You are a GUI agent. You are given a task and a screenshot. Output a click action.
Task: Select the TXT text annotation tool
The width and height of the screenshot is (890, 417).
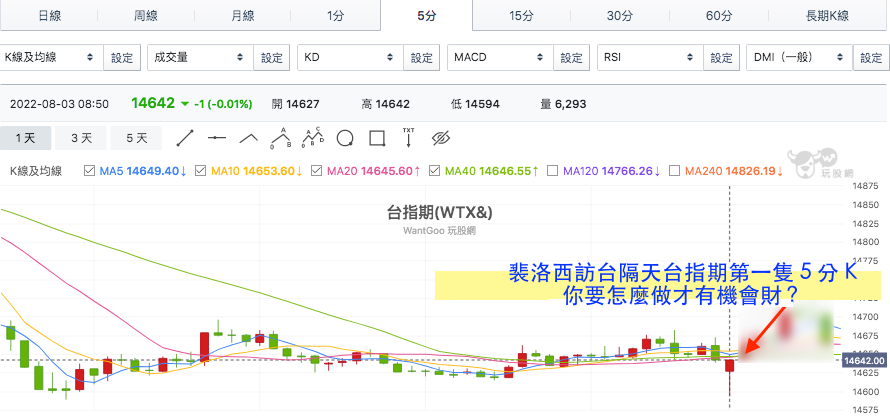click(x=409, y=137)
